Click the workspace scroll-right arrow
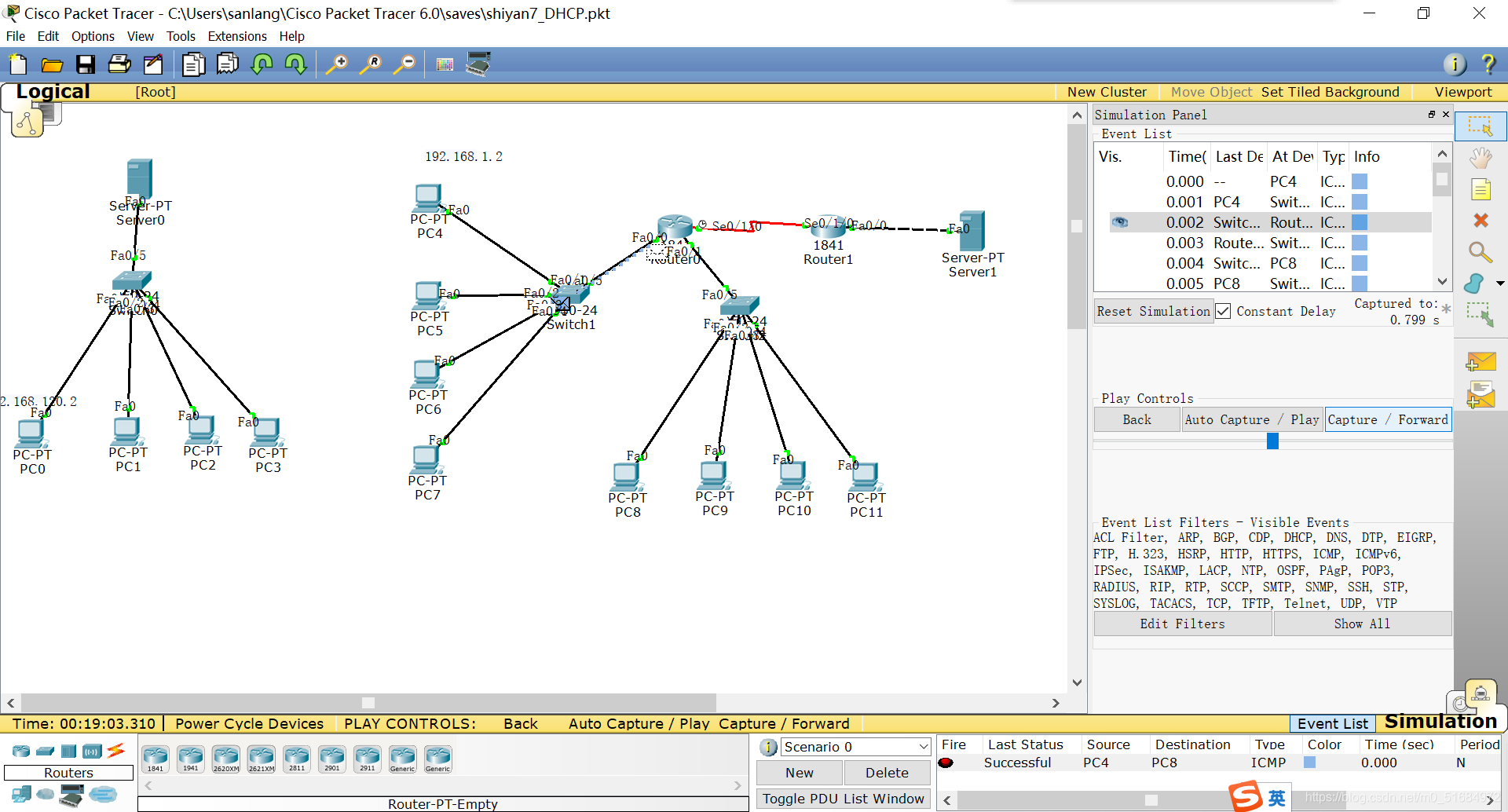The image size is (1508, 812). [x=1056, y=703]
